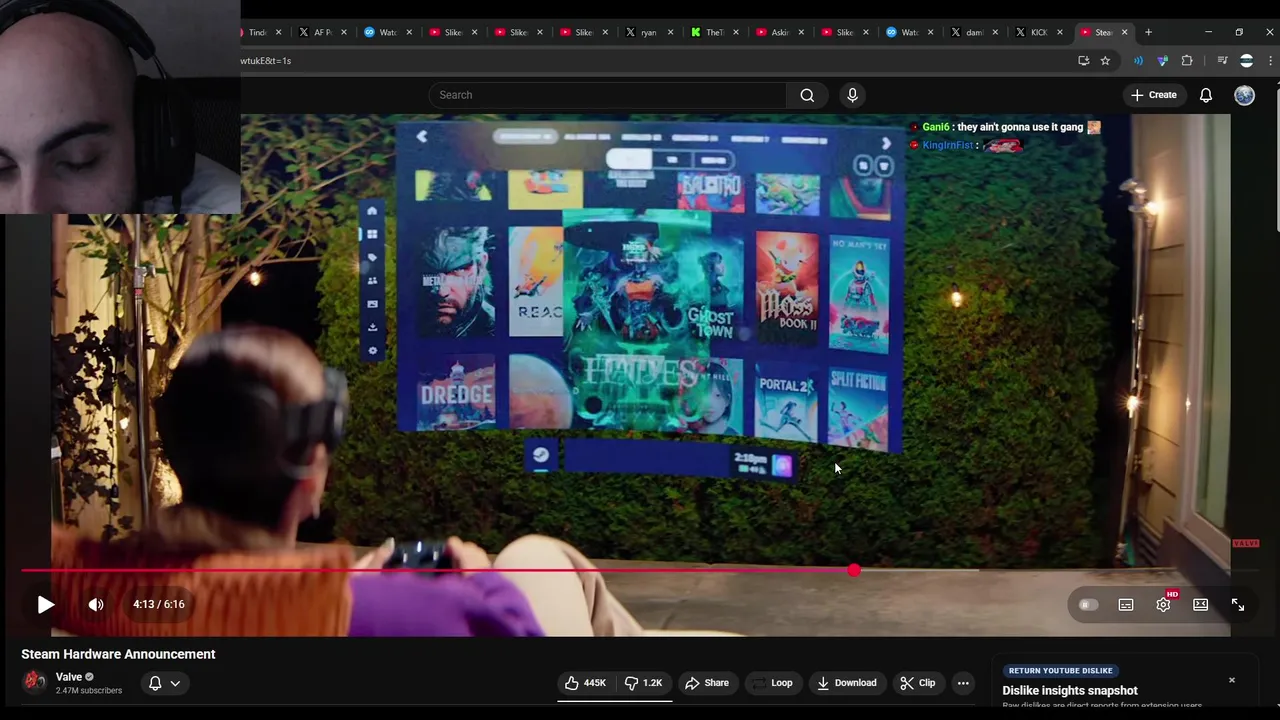
Task: Open YouTube notifications bell in the header
Action: (x=1206, y=95)
